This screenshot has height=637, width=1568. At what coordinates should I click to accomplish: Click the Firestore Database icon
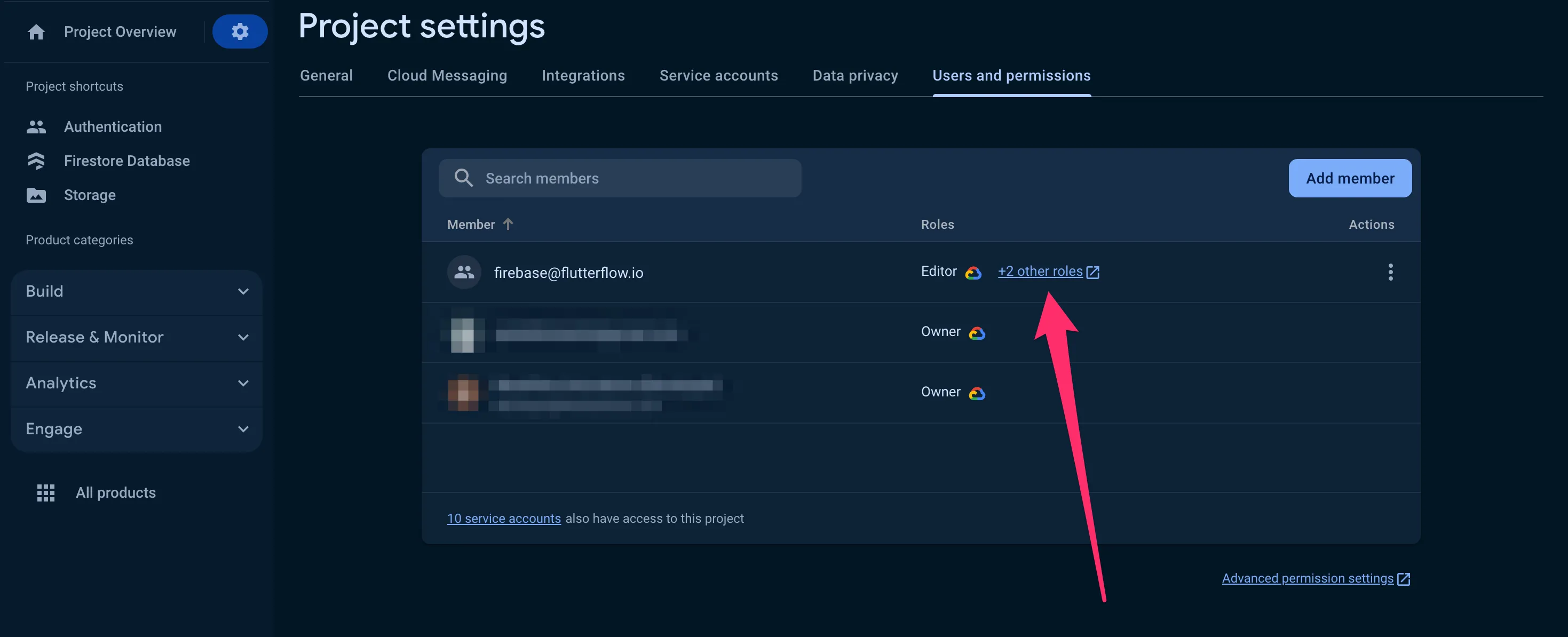pyautogui.click(x=36, y=161)
